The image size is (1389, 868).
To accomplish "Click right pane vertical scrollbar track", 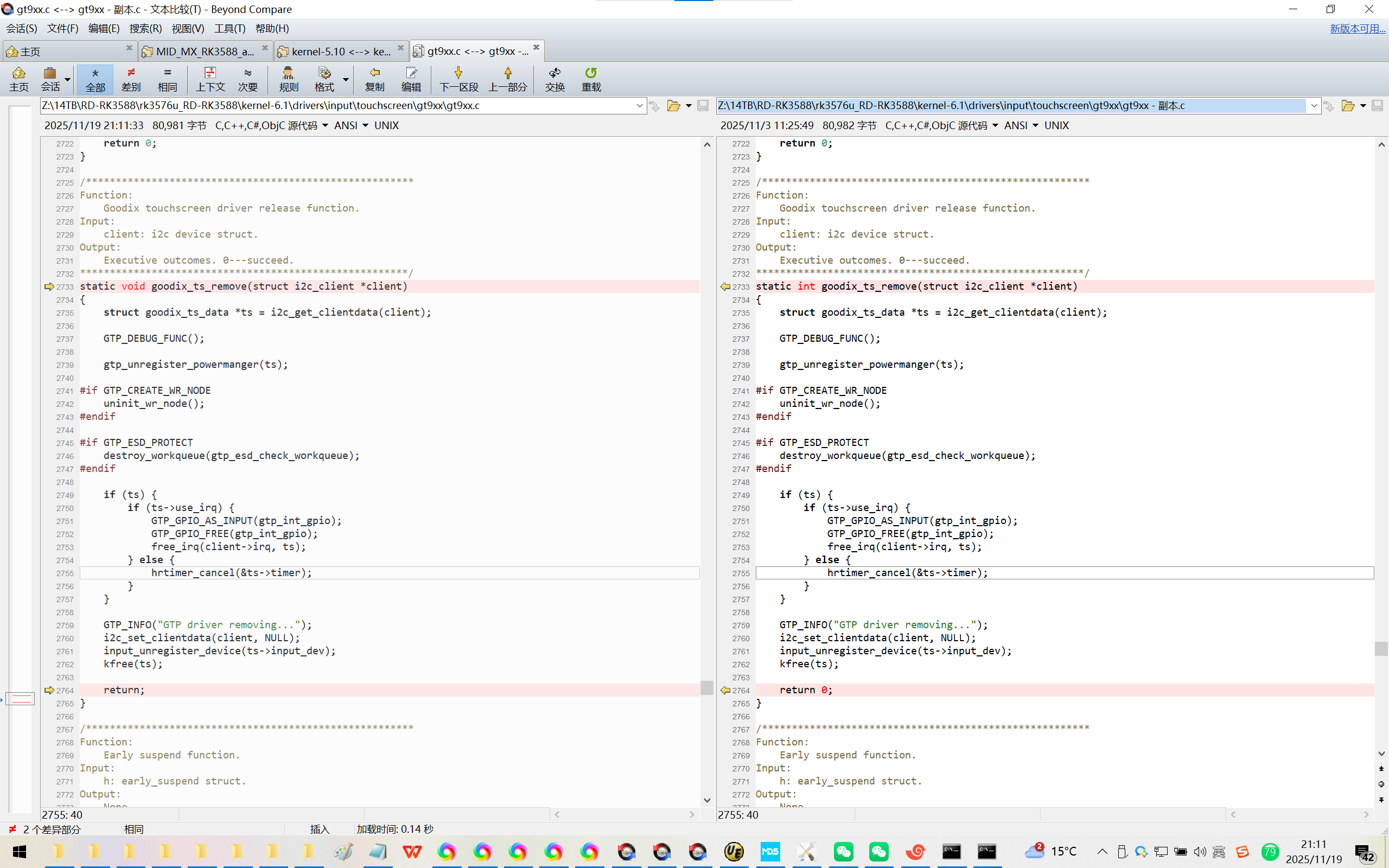I will pos(1381,402).
